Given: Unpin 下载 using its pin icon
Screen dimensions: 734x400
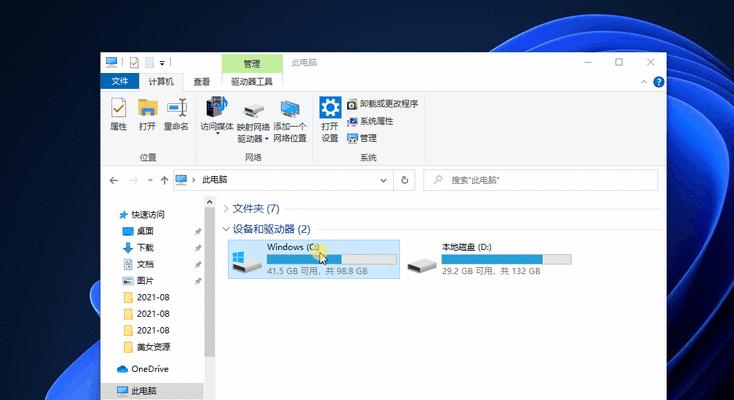Looking at the screenshot, I should click(x=198, y=248).
